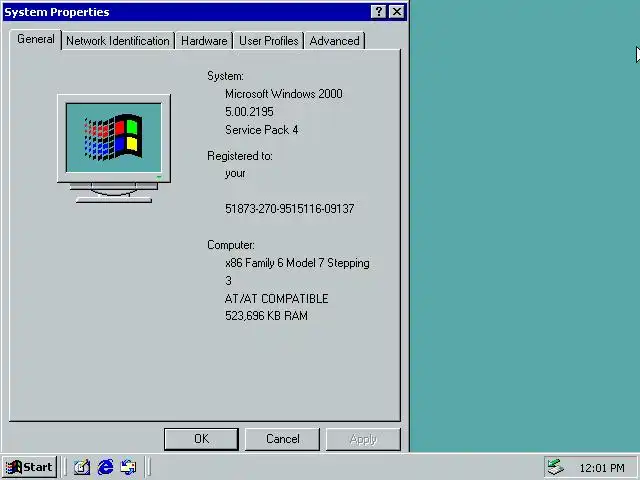Switch to the General tab
Screen dimensions: 640x480
click(x=36, y=40)
